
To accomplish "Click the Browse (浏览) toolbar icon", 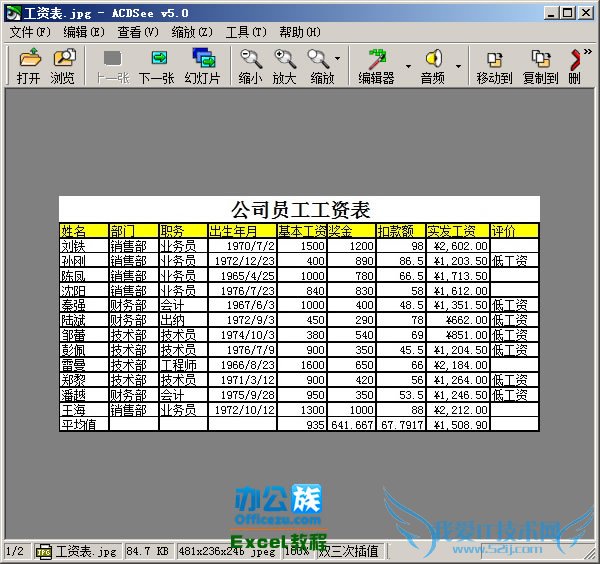I will pyautogui.click(x=64, y=58).
